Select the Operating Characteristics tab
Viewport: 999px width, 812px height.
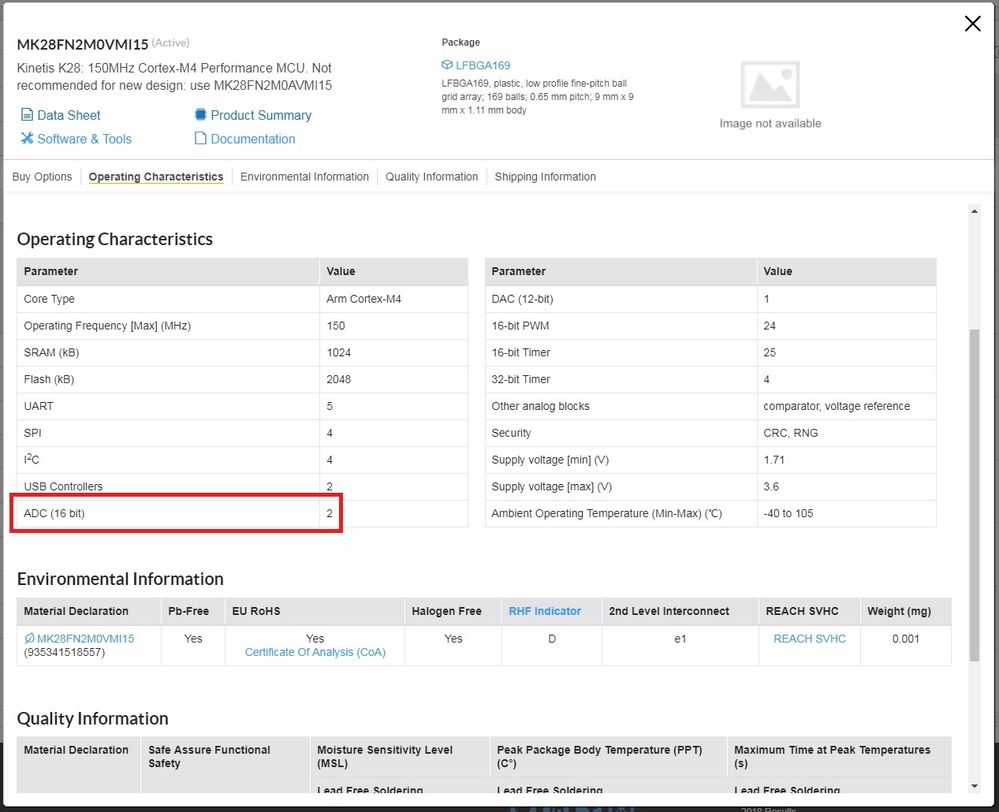[156, 177]
